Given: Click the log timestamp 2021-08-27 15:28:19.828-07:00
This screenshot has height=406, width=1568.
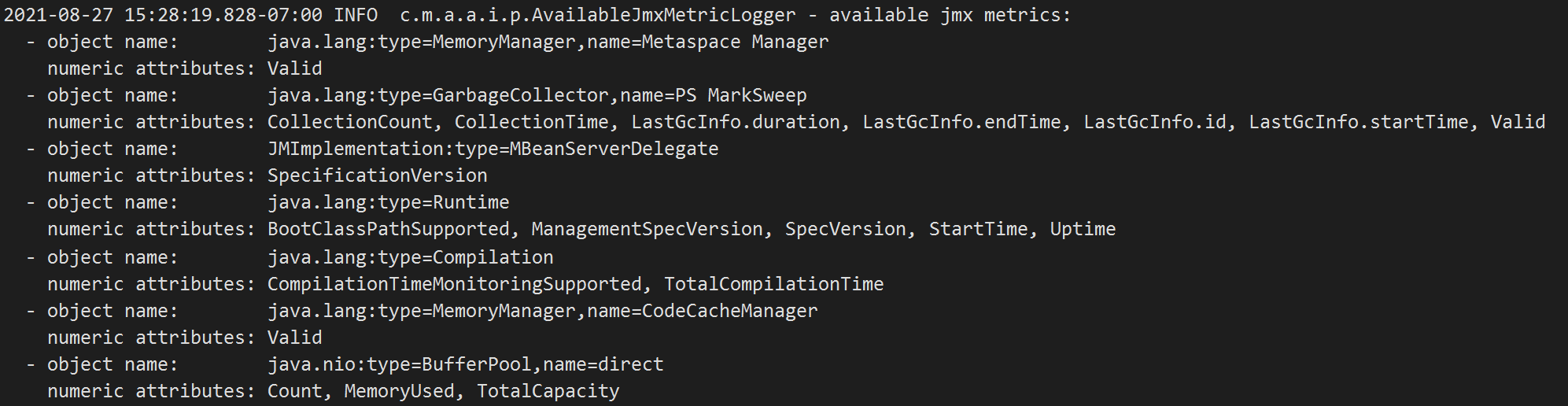Looking at the screenshot, I should coord(163,15).
